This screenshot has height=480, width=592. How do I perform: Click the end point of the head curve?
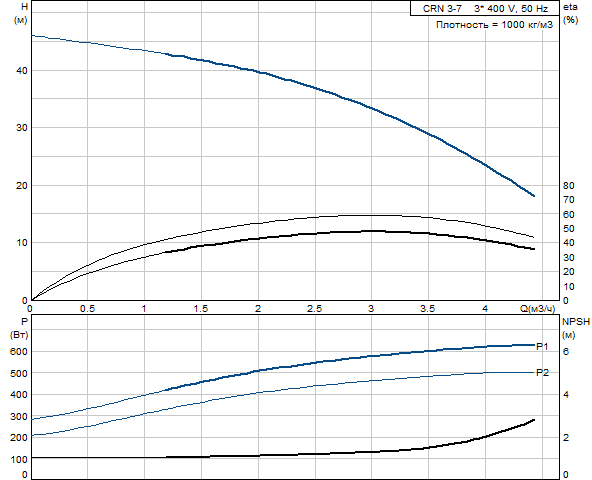[x=533, y=196]
